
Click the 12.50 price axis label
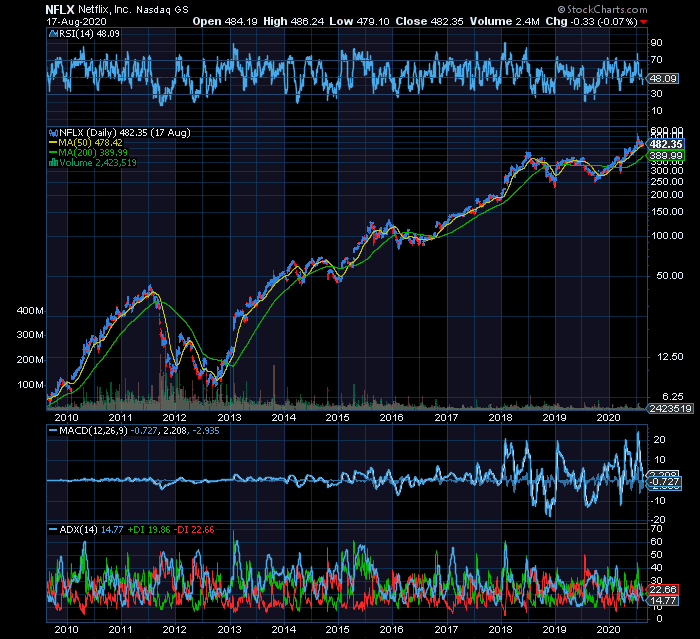(670, 357)
